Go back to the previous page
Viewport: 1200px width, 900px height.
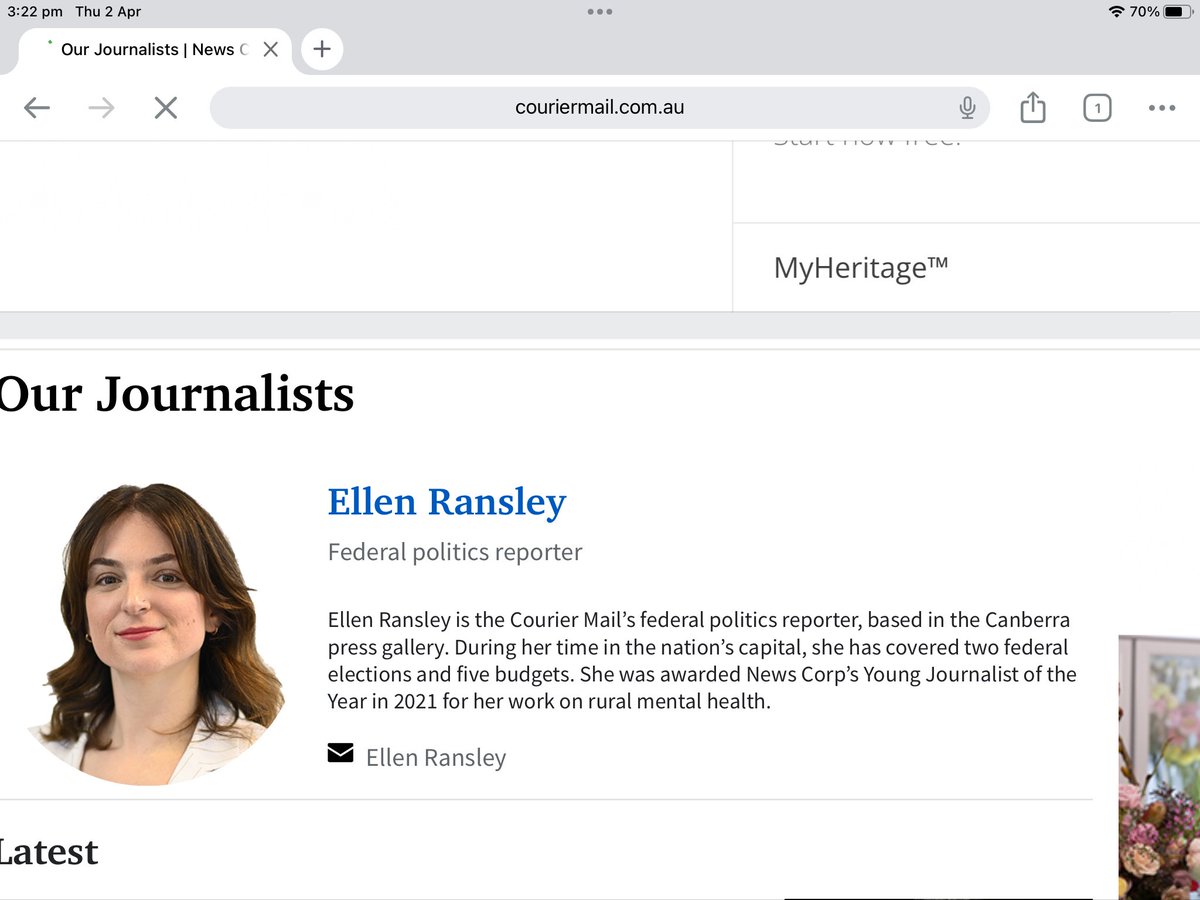(x=37, y=108)
